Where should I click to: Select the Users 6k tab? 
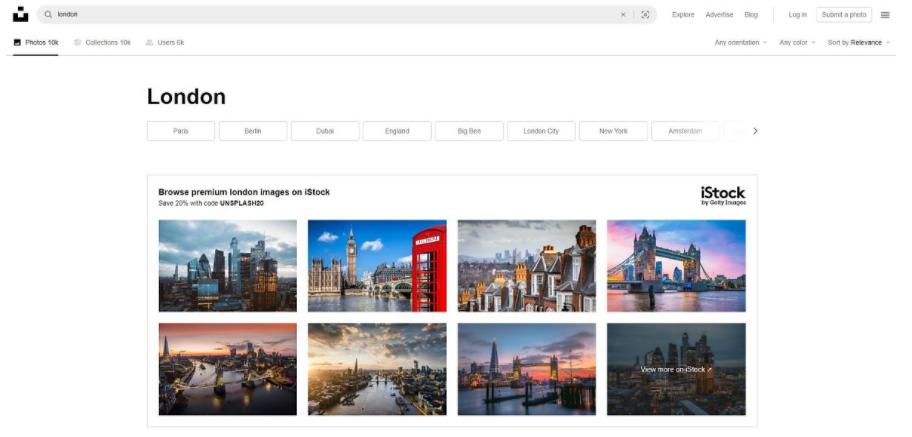click(x=165, y=43)
